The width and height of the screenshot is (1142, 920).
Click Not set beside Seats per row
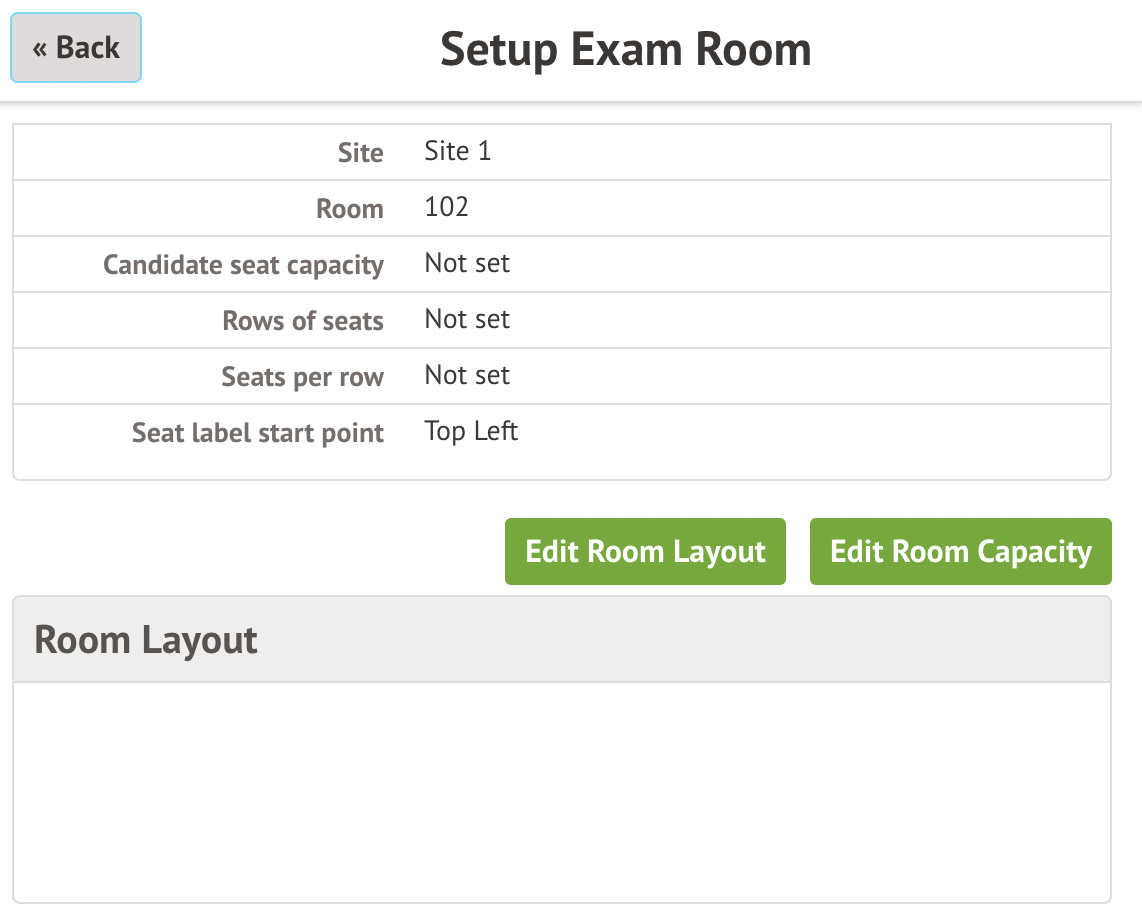point(467,375)
